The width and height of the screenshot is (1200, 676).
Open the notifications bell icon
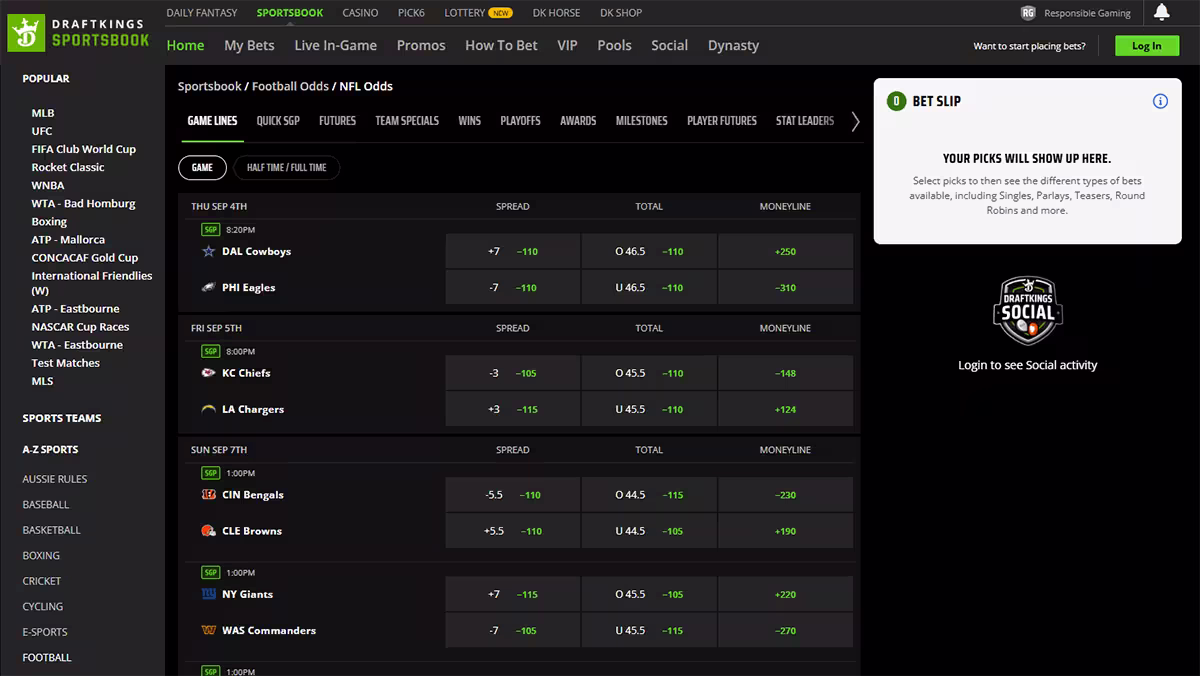1161,12
